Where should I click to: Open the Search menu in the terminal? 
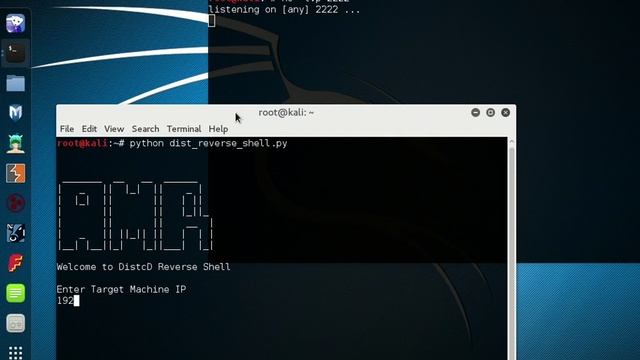pyautogui.click(x=145, y=129)
